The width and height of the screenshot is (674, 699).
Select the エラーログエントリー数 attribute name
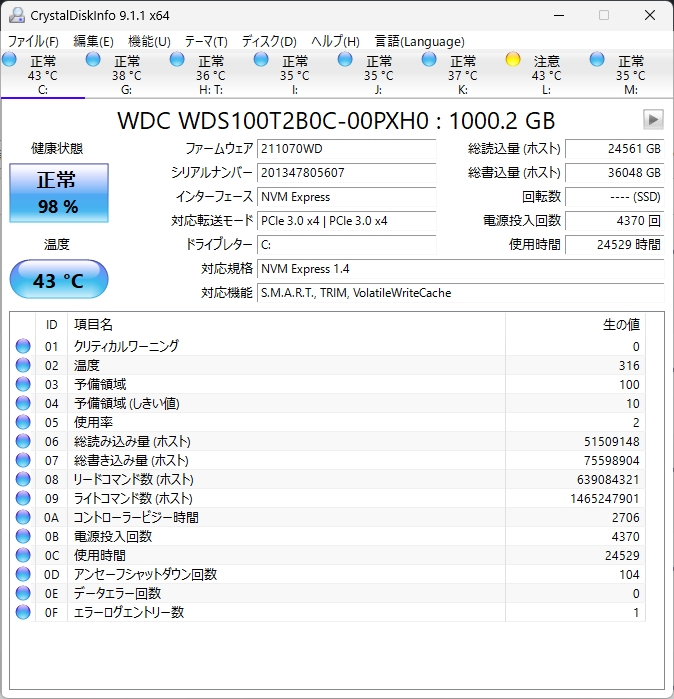129,613
